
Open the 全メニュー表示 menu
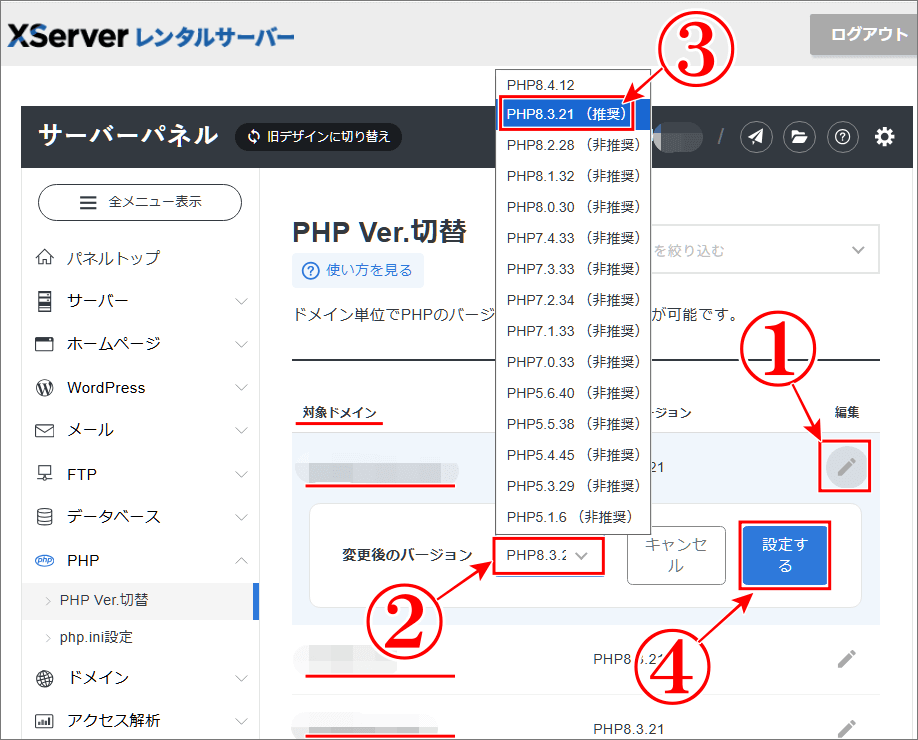pos(139,202)
